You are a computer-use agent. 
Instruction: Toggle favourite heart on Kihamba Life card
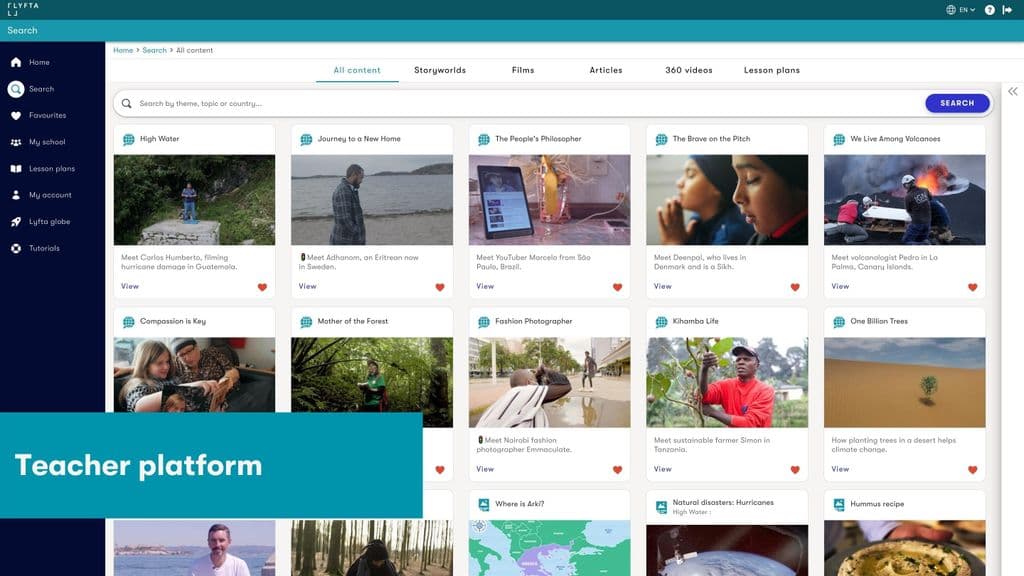click(x=795, y=470)
